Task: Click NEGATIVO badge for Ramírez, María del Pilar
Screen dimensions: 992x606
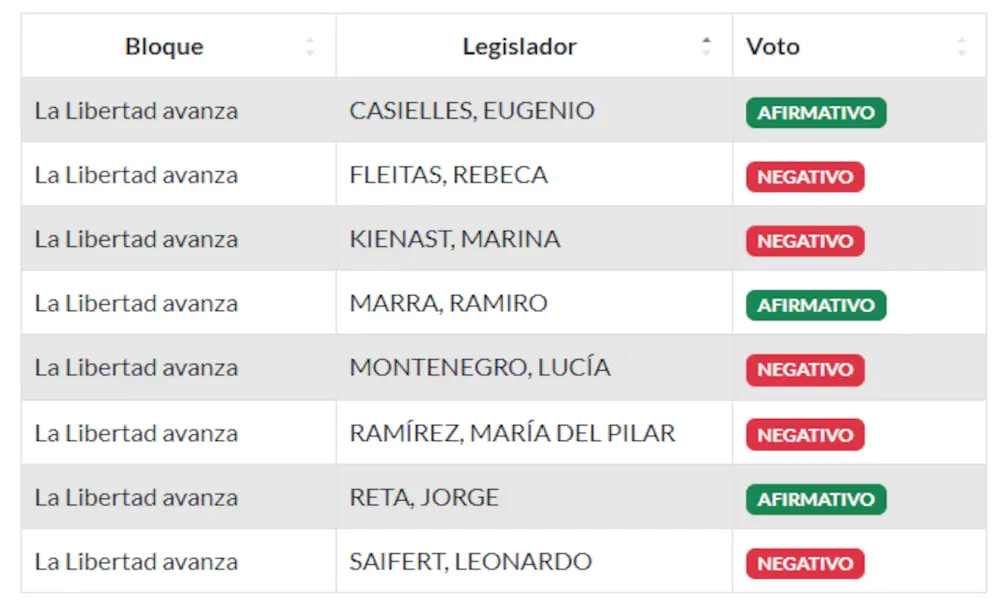Action: (805, 435)
